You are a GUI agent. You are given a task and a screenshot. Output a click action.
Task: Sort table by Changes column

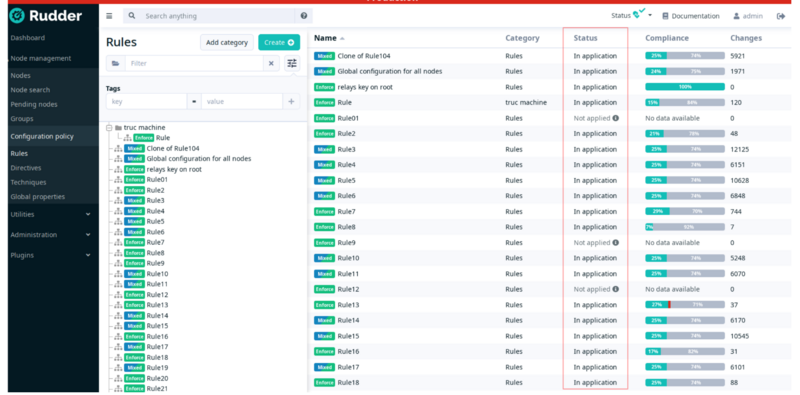(746, 38)
